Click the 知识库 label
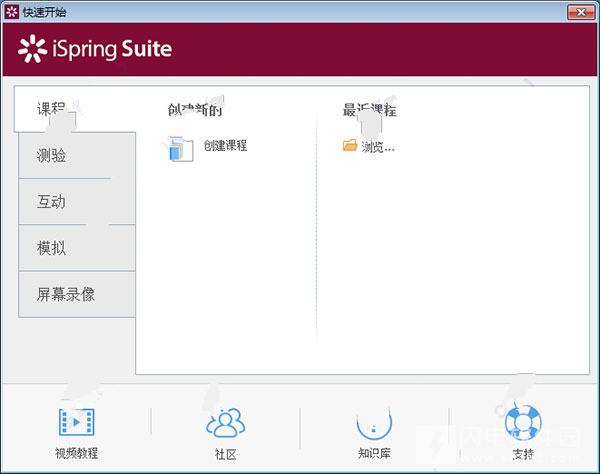 tap(374, 453)
